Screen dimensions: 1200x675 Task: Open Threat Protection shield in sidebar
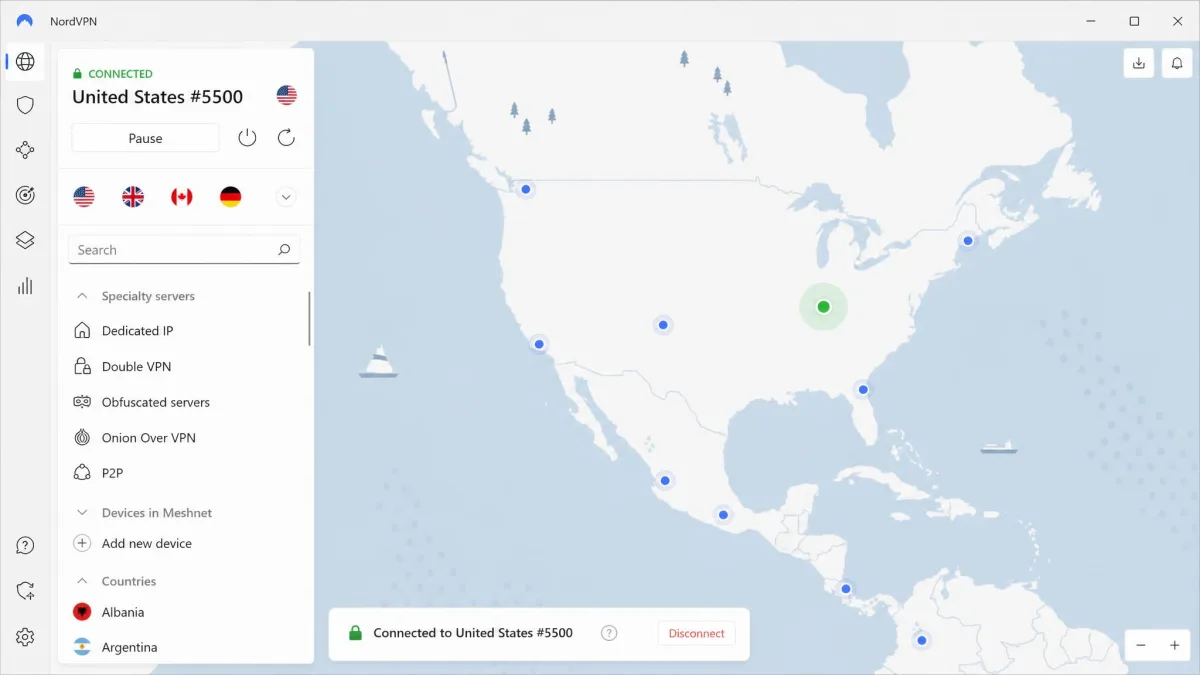25,105
